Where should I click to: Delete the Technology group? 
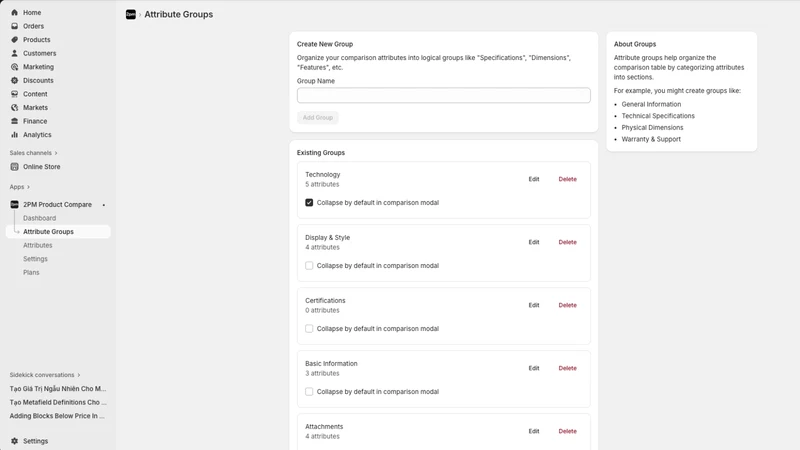[567, 179]
